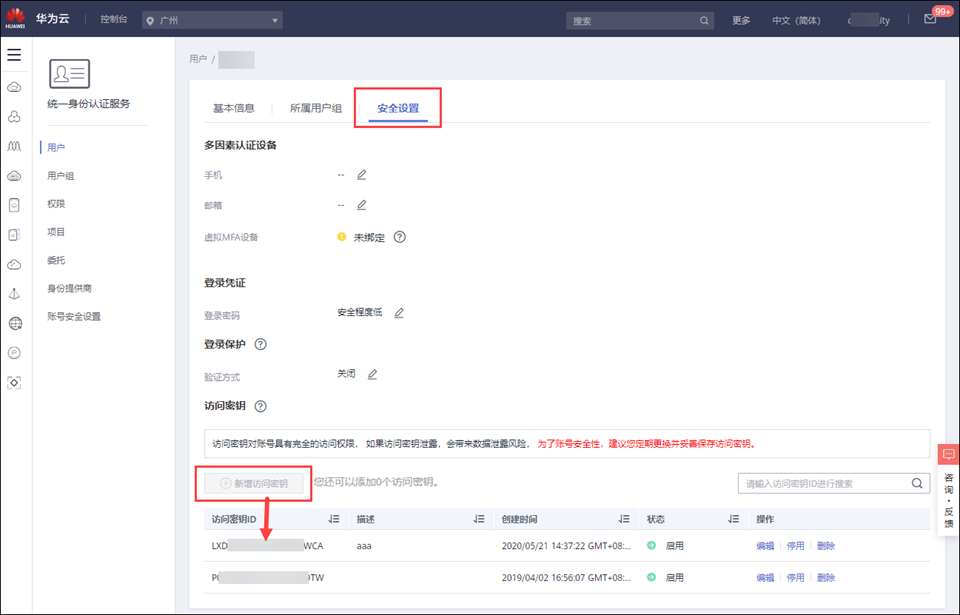Click 停用 for the aaa access key
The height and width of the screenshot is (615, 960).
click(x=795, y=546)
